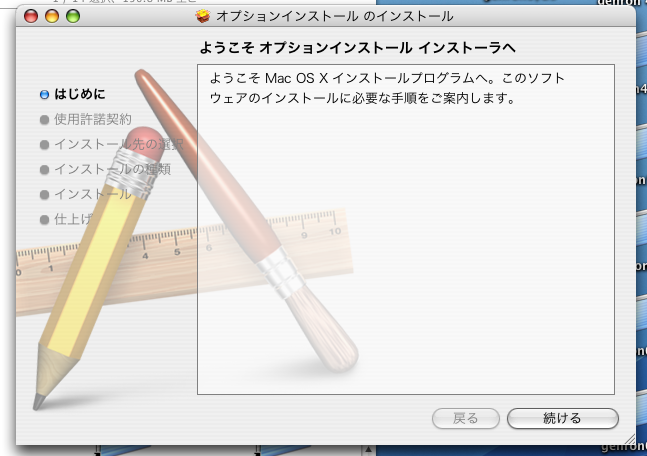This screenshot has width=647, height=456.
Task: Close the installer window with red button
Action: tap(31, 16)
